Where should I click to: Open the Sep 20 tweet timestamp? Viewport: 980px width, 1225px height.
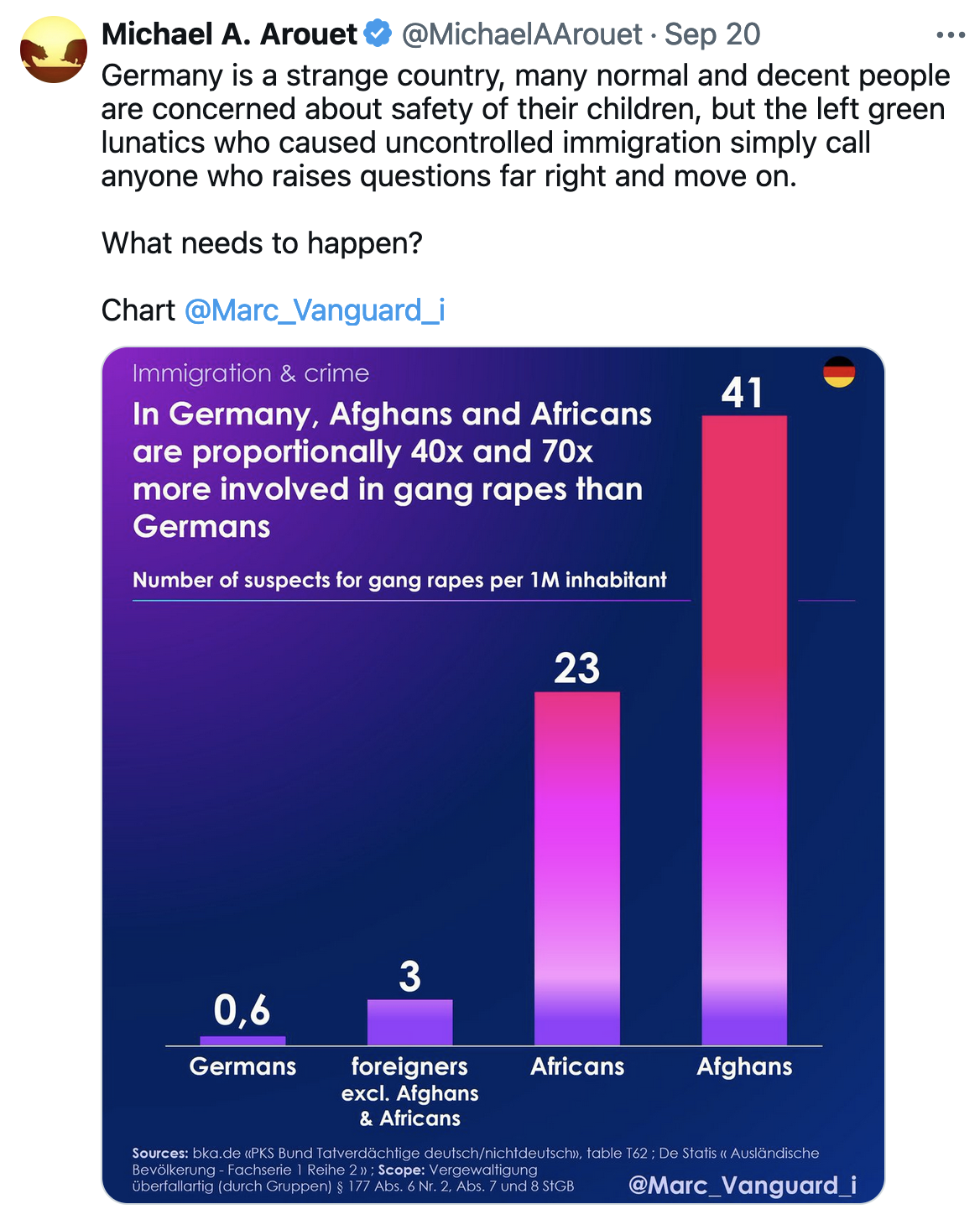click(712, 34)
